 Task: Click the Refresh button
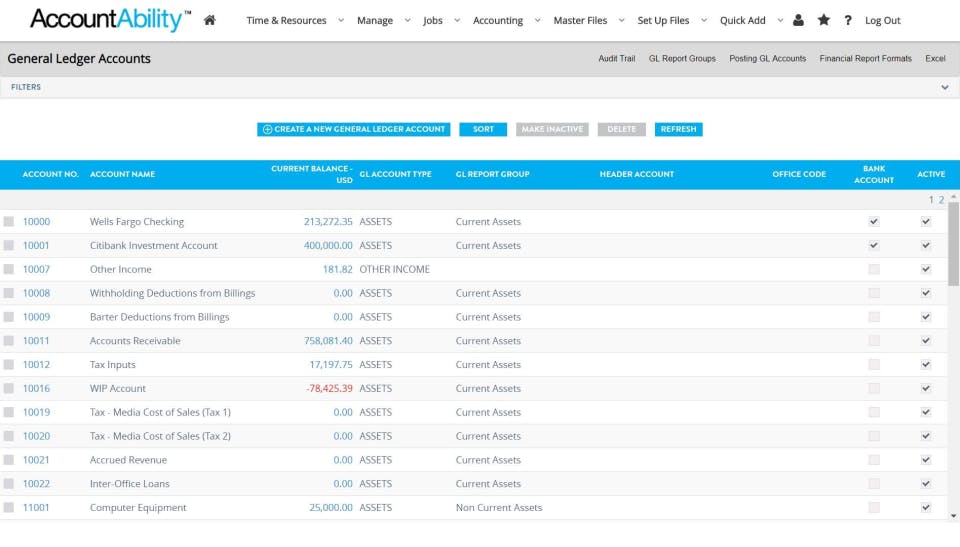click(678, 129)
